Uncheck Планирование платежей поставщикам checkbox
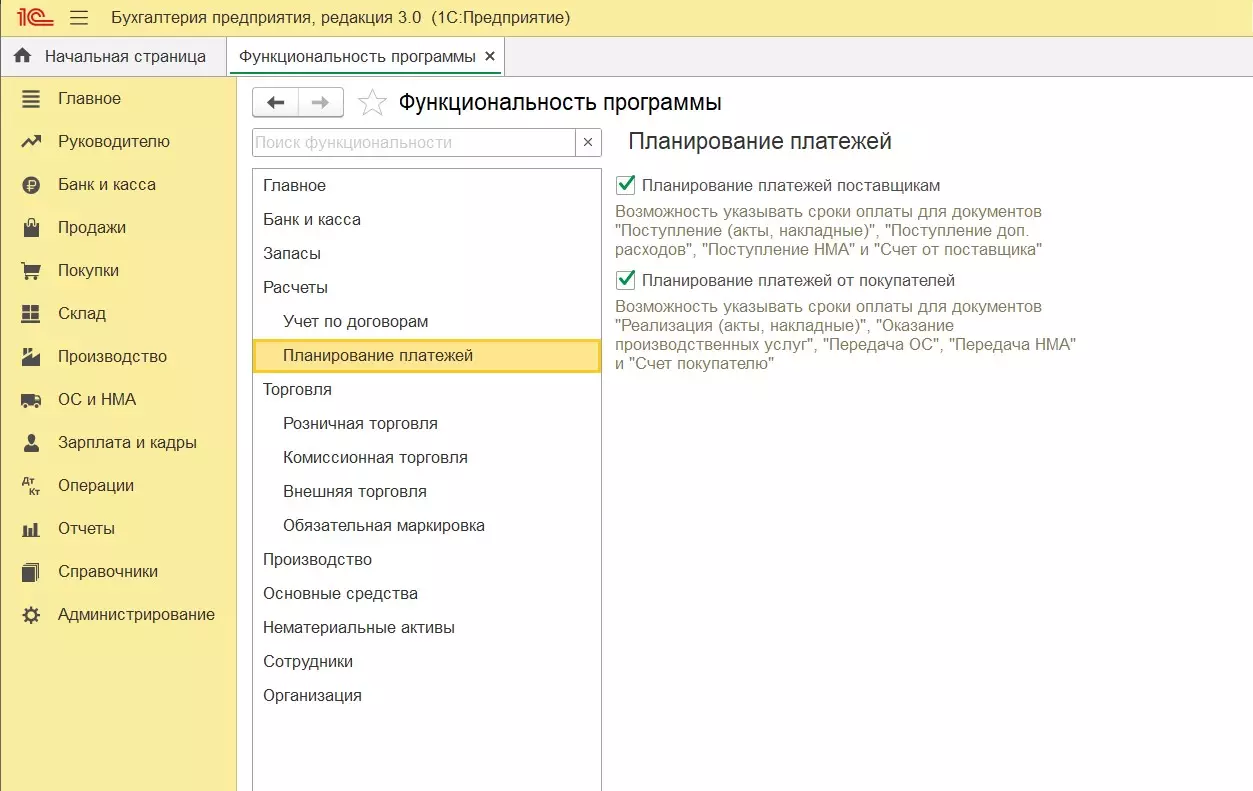The height and width of the screenshot is (791, 1253). coord(626,185)
